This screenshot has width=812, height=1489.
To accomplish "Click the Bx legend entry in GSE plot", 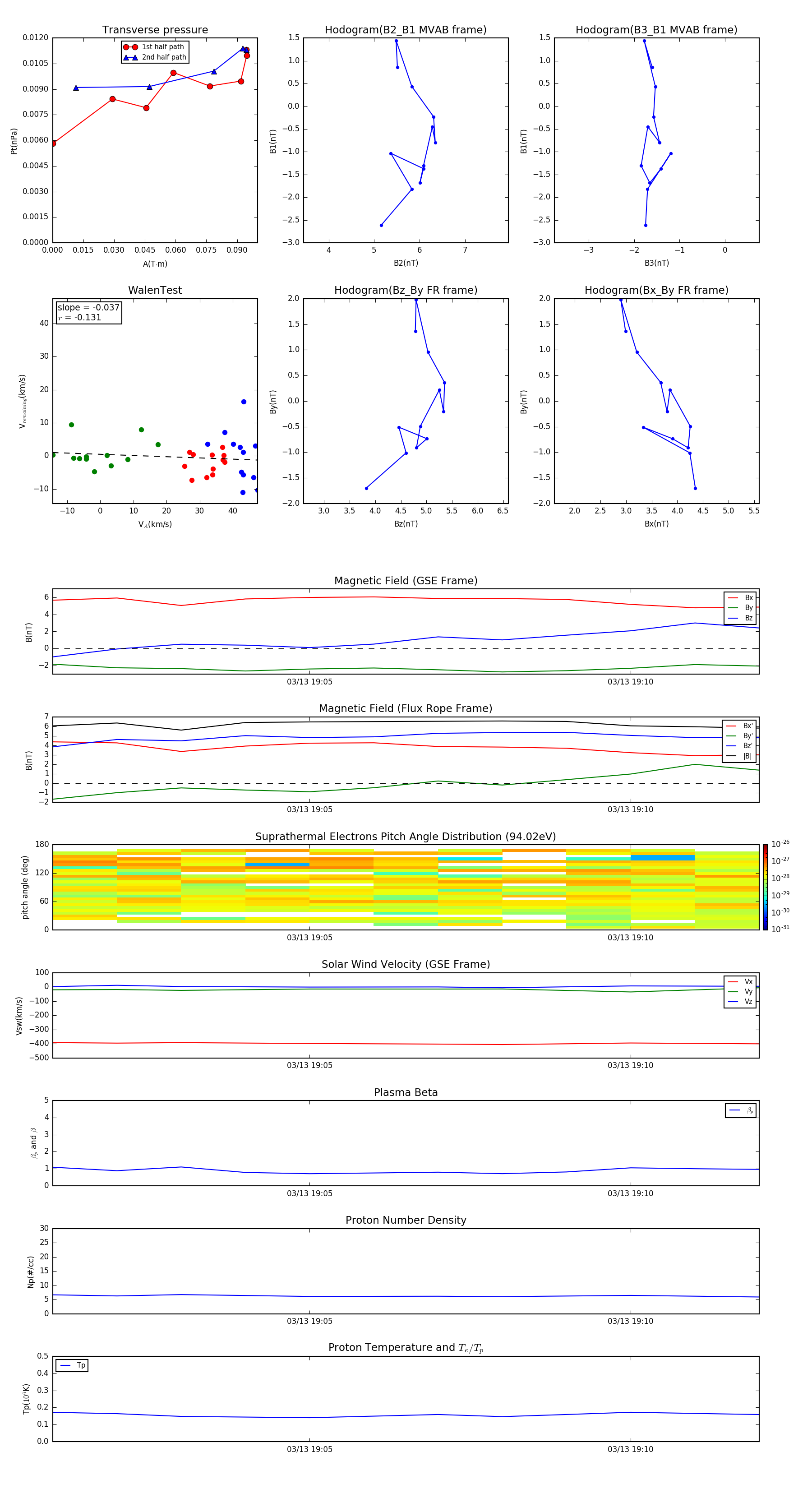I will [x=740, y=598].
